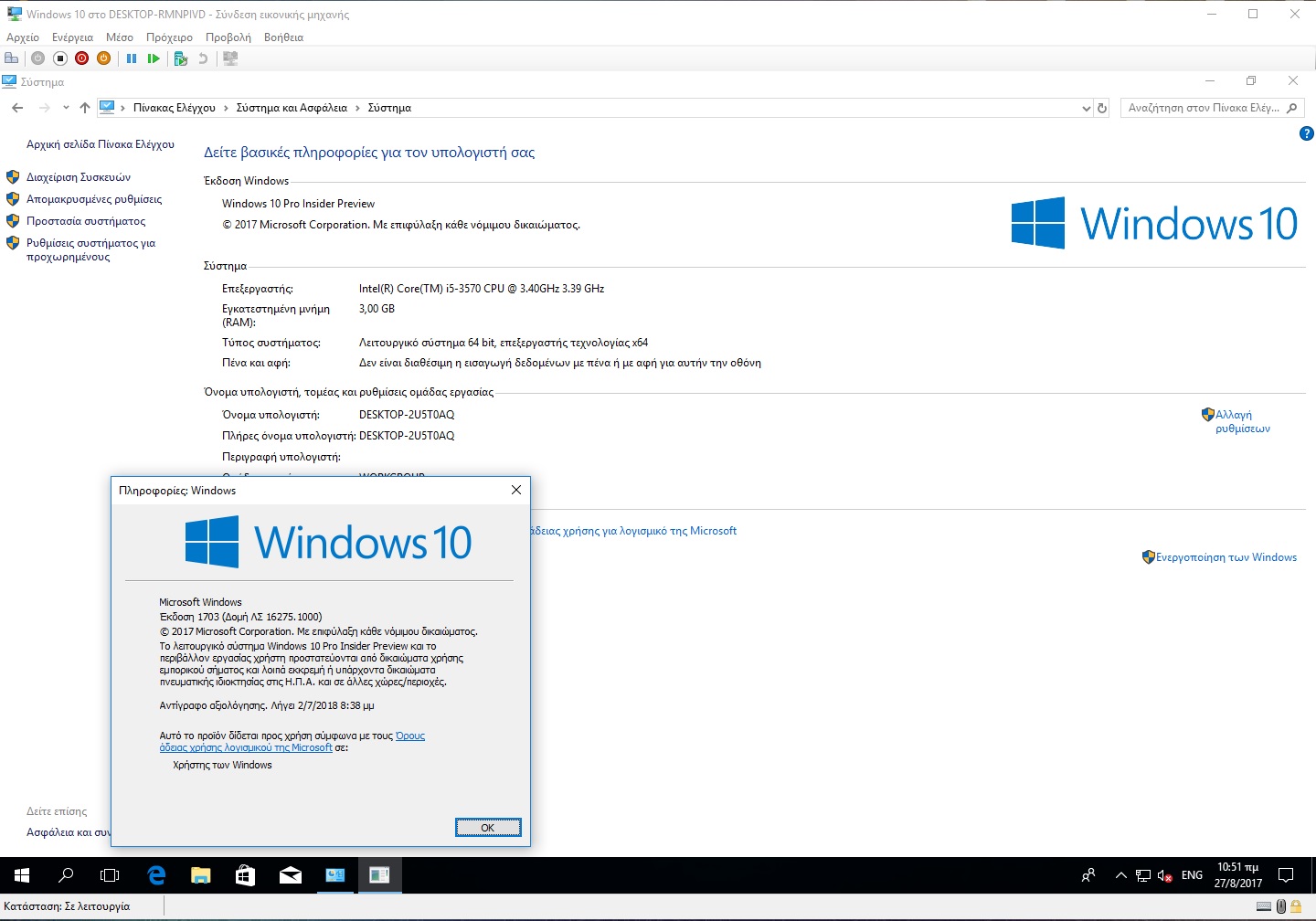
Task: Open the Action Center notification icon
Action: [x=1286, y=875]
